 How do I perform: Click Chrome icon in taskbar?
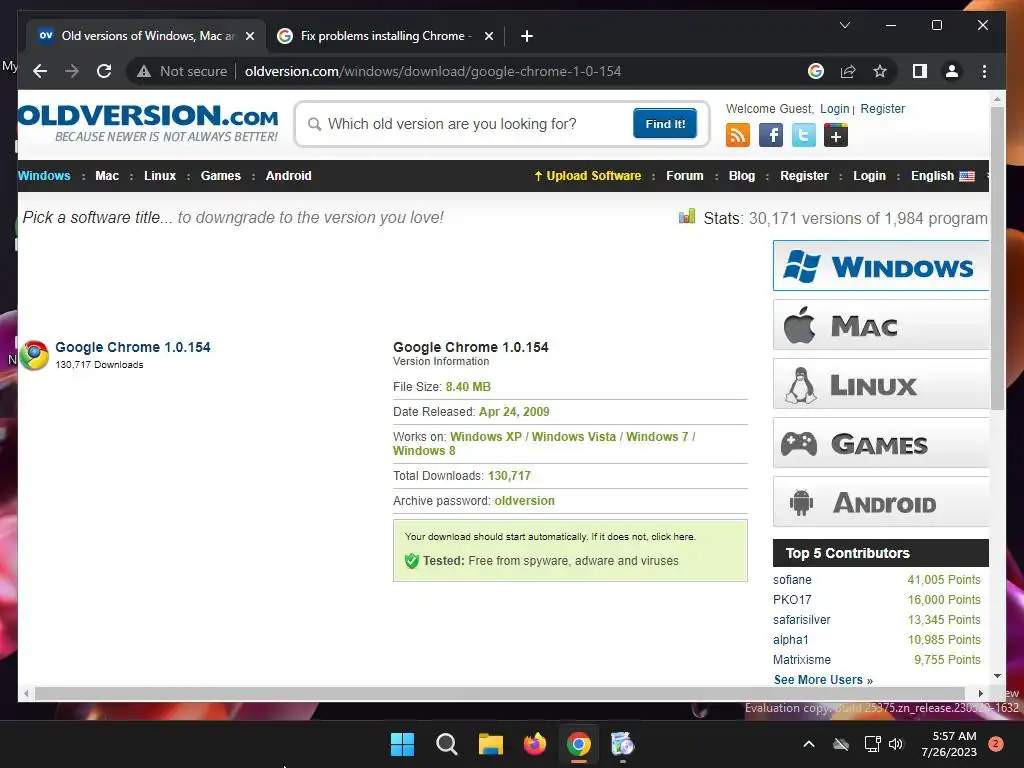pos(579,744)
